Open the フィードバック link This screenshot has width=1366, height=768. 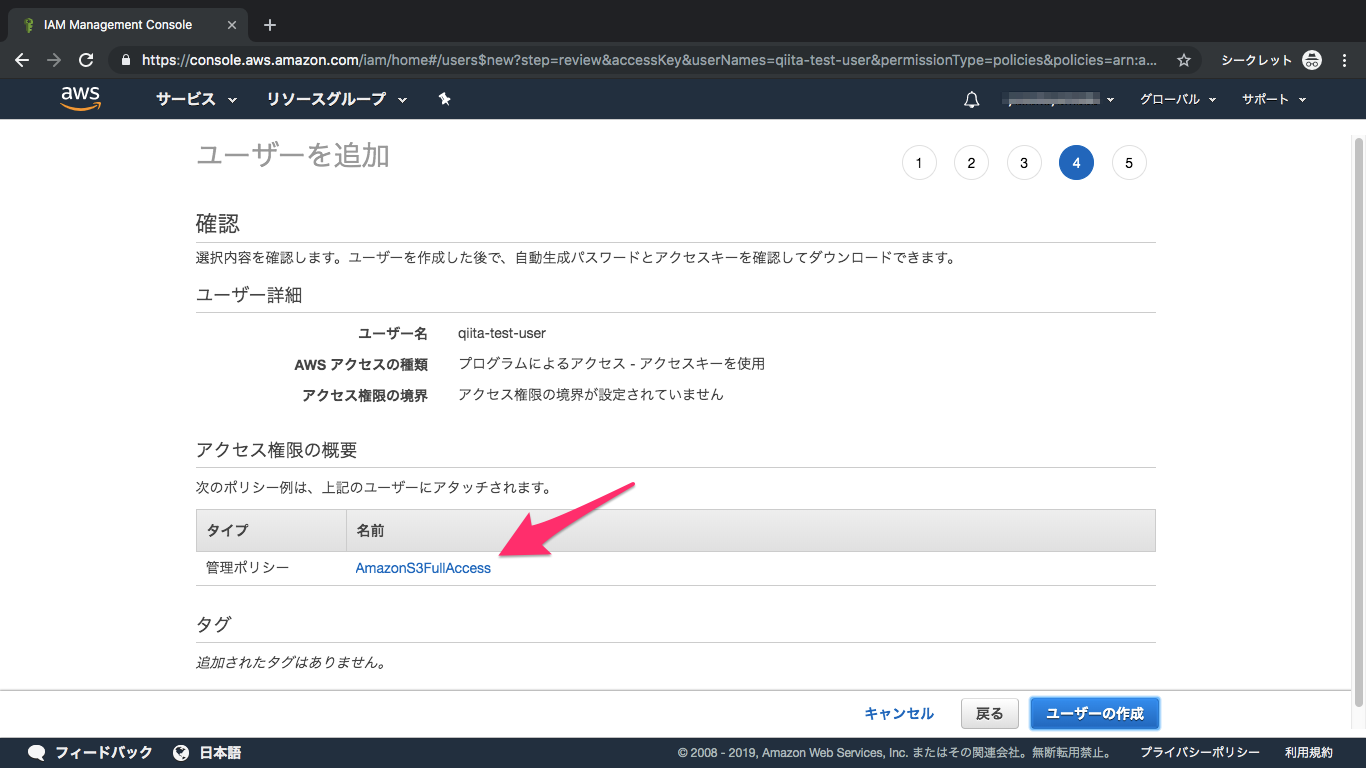point(104,753)
